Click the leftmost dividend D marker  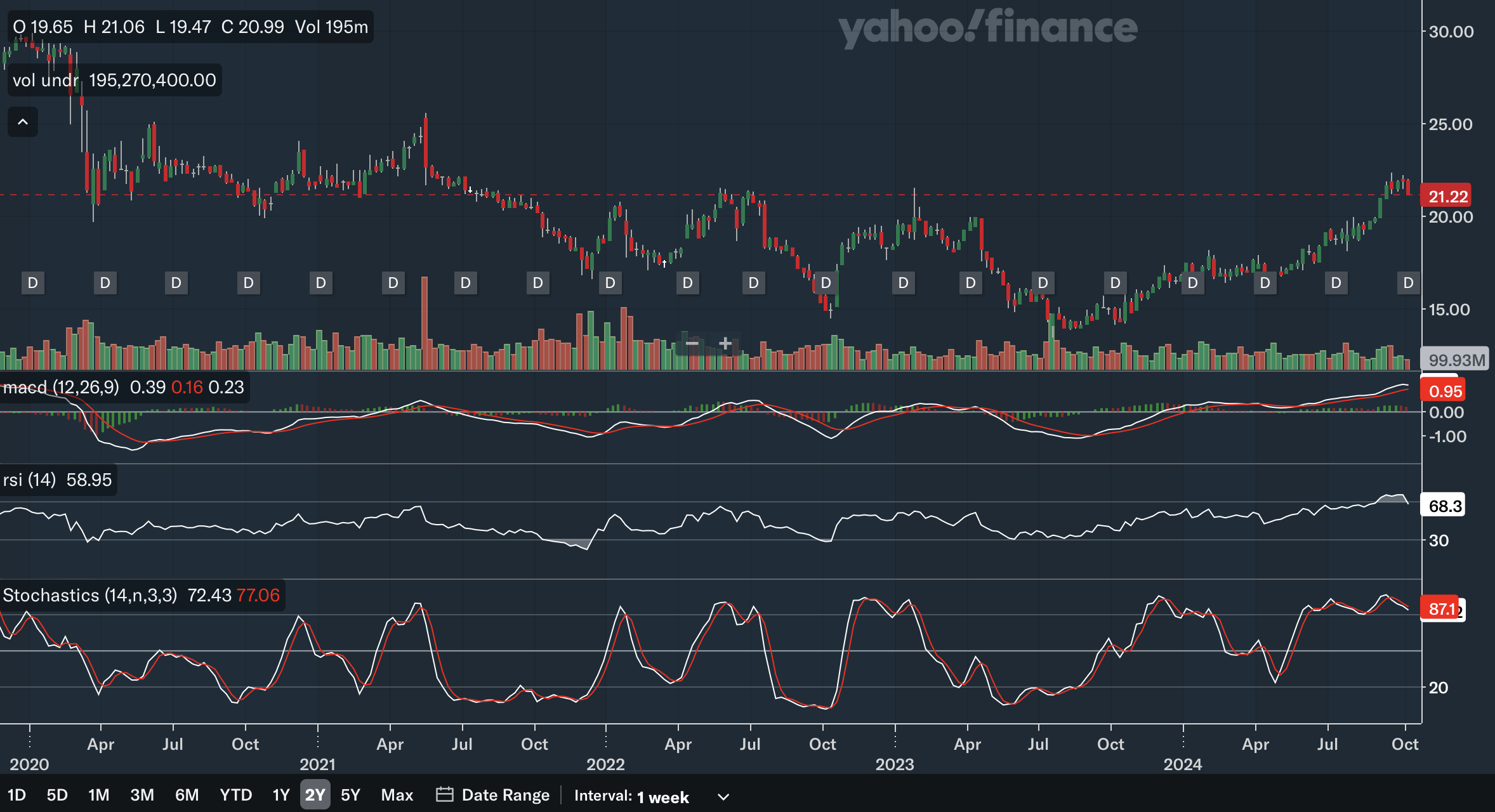(33, 283)
